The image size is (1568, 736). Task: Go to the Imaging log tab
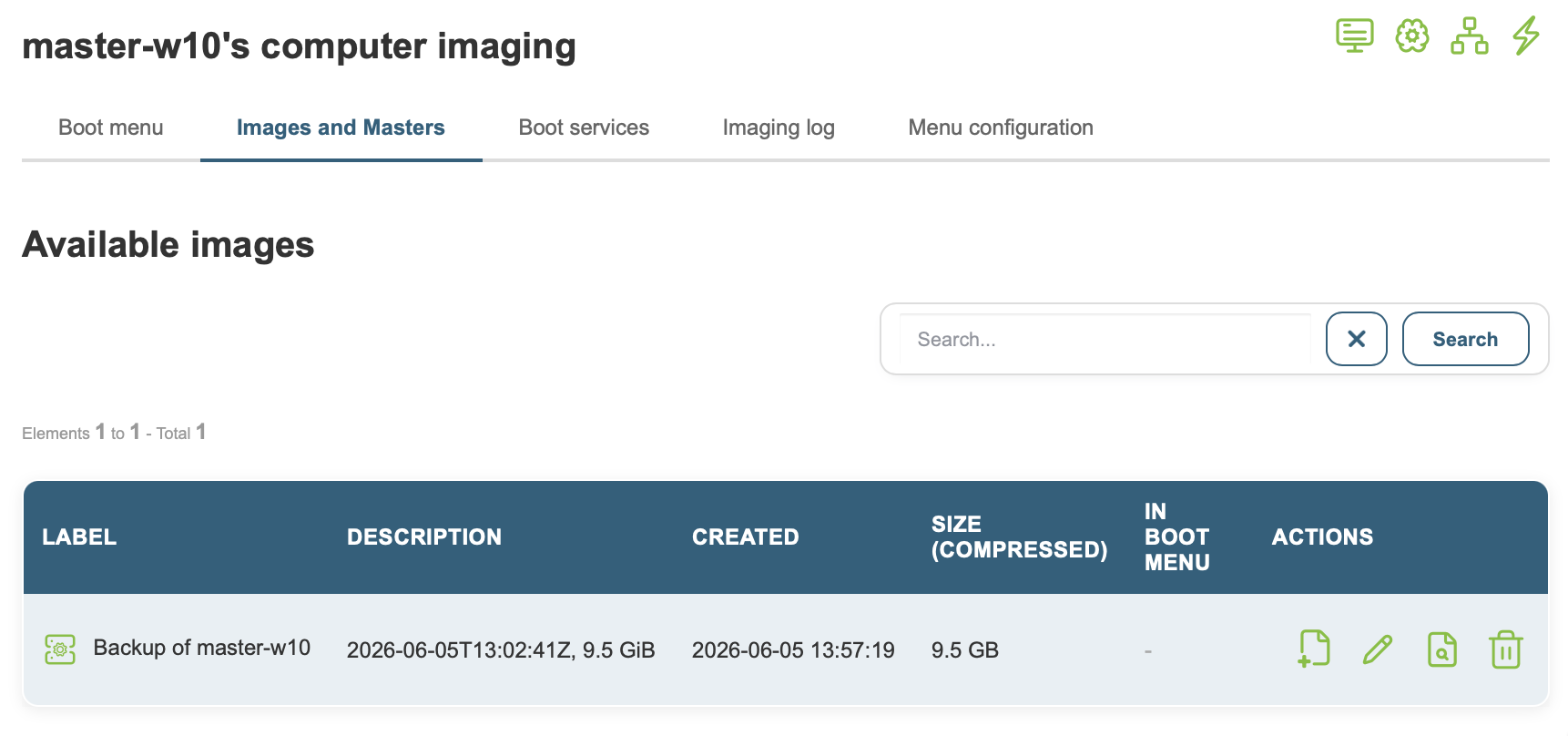point(779,128)
